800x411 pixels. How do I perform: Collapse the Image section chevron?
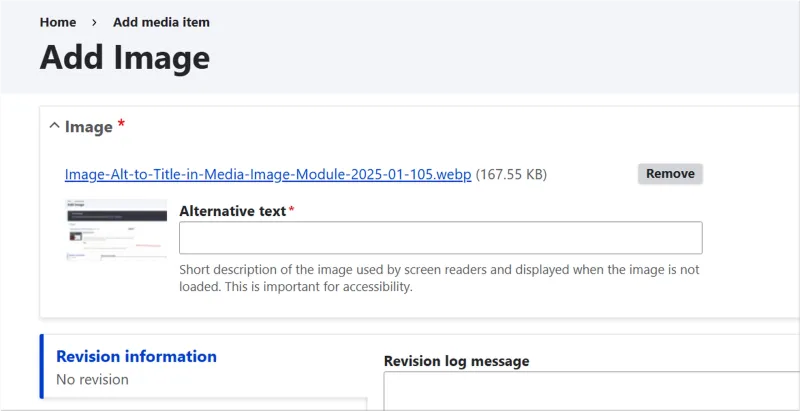point(54,126)
